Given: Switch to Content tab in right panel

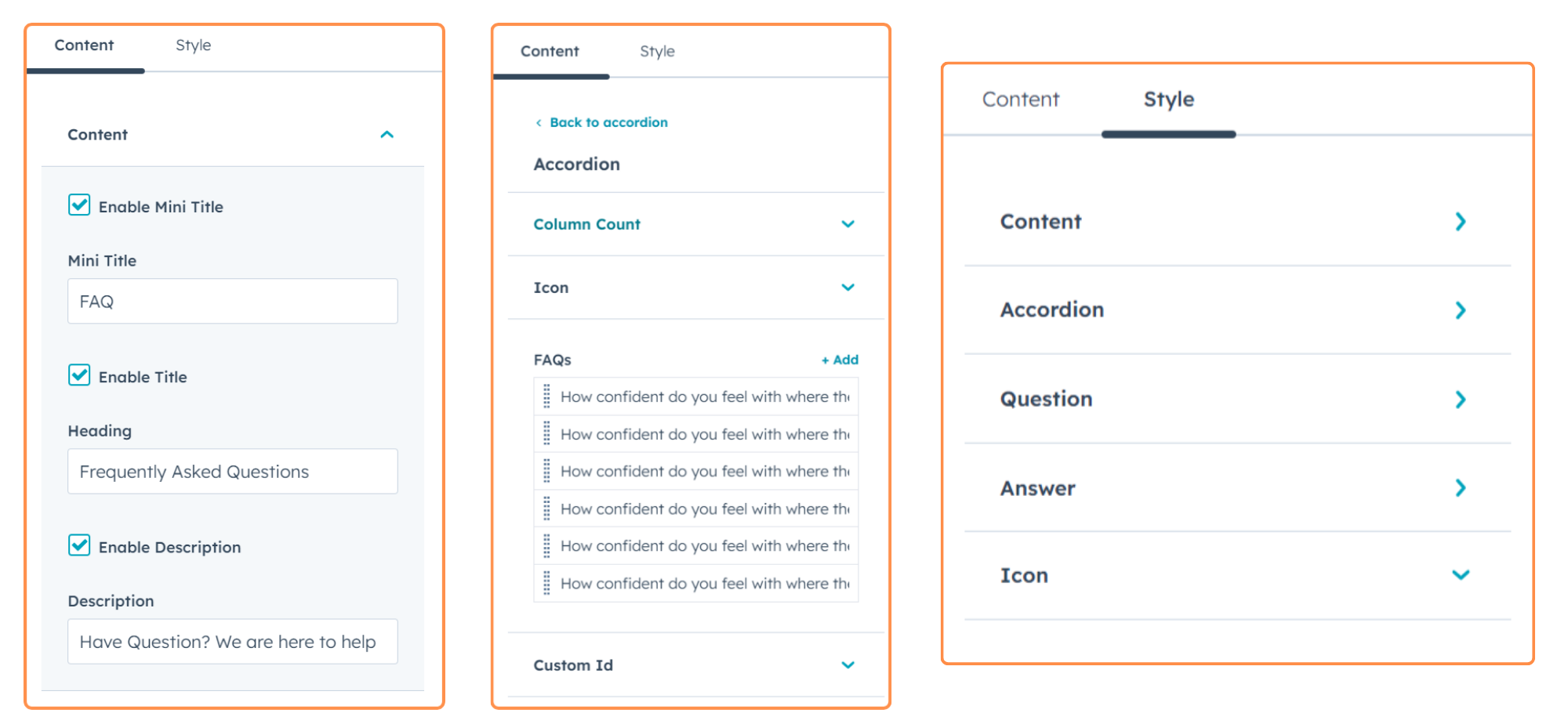Looking at the screenshot, I should pyautogui.click(x=1020, y=100).
